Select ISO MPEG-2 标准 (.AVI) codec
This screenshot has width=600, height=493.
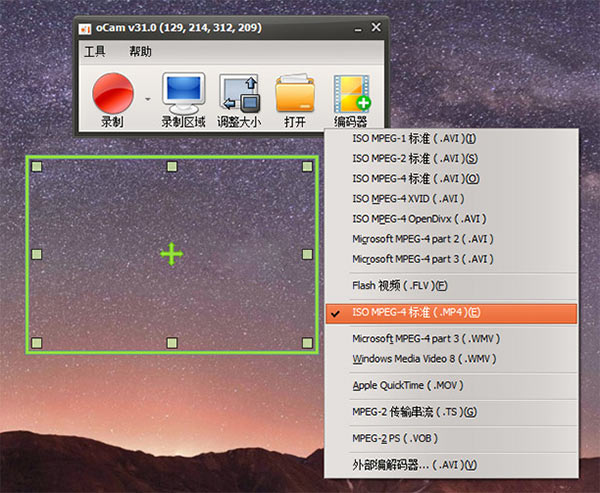click(452, 158)
